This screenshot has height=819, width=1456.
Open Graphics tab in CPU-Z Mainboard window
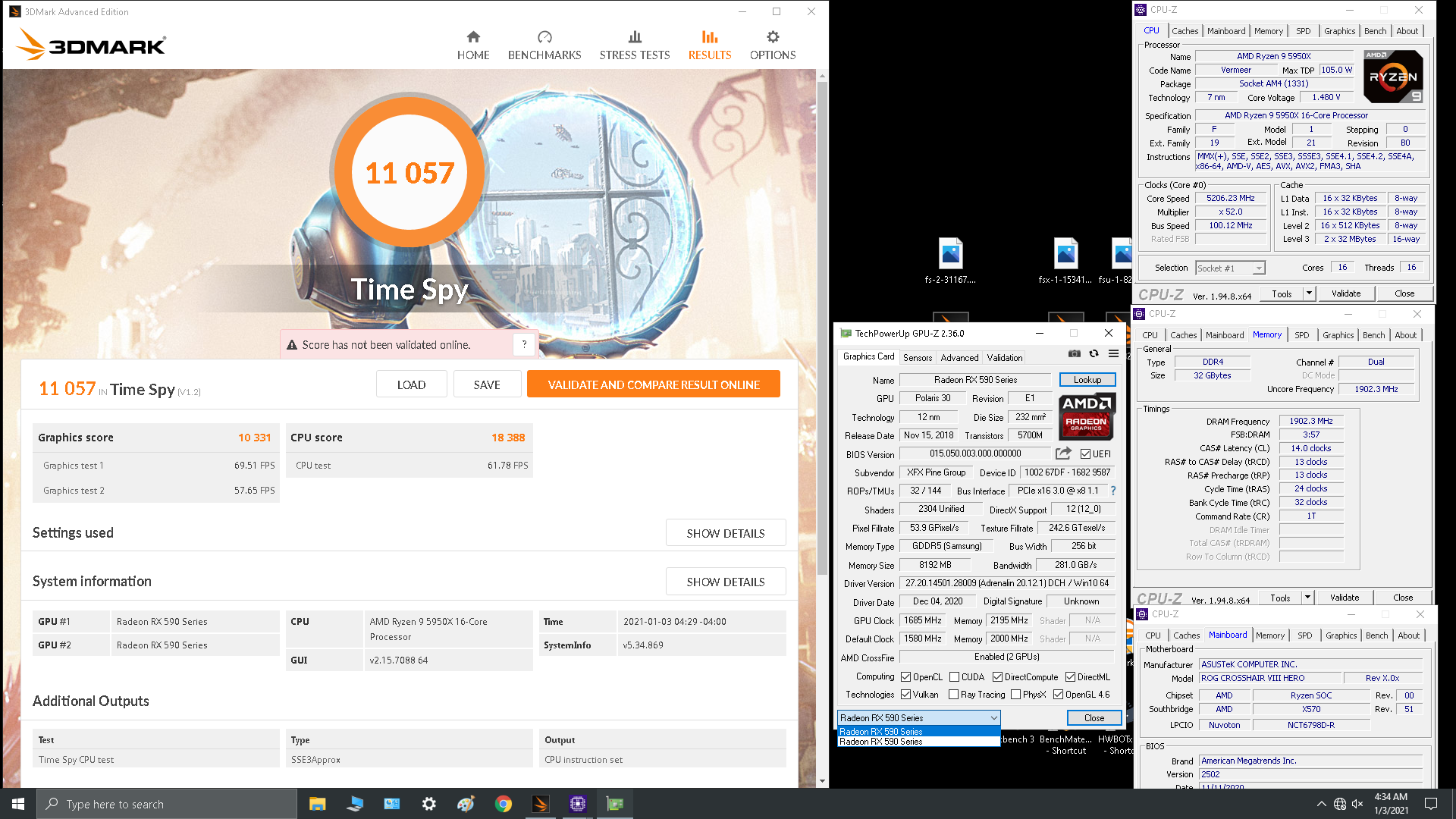click(x=1341, y=635)
